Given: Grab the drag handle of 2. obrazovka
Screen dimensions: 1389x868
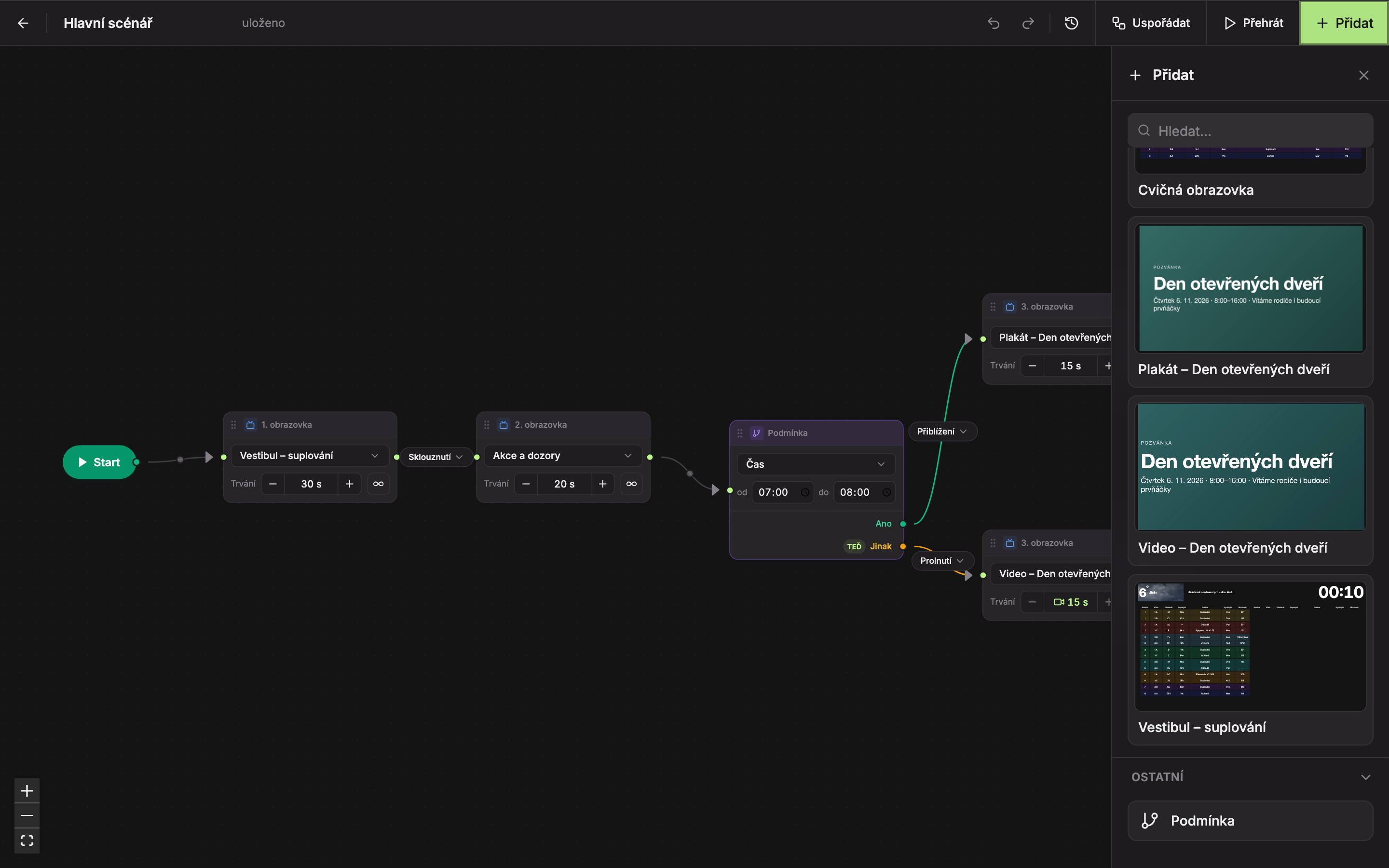Looking at the screenshot, I should (487, 425).
